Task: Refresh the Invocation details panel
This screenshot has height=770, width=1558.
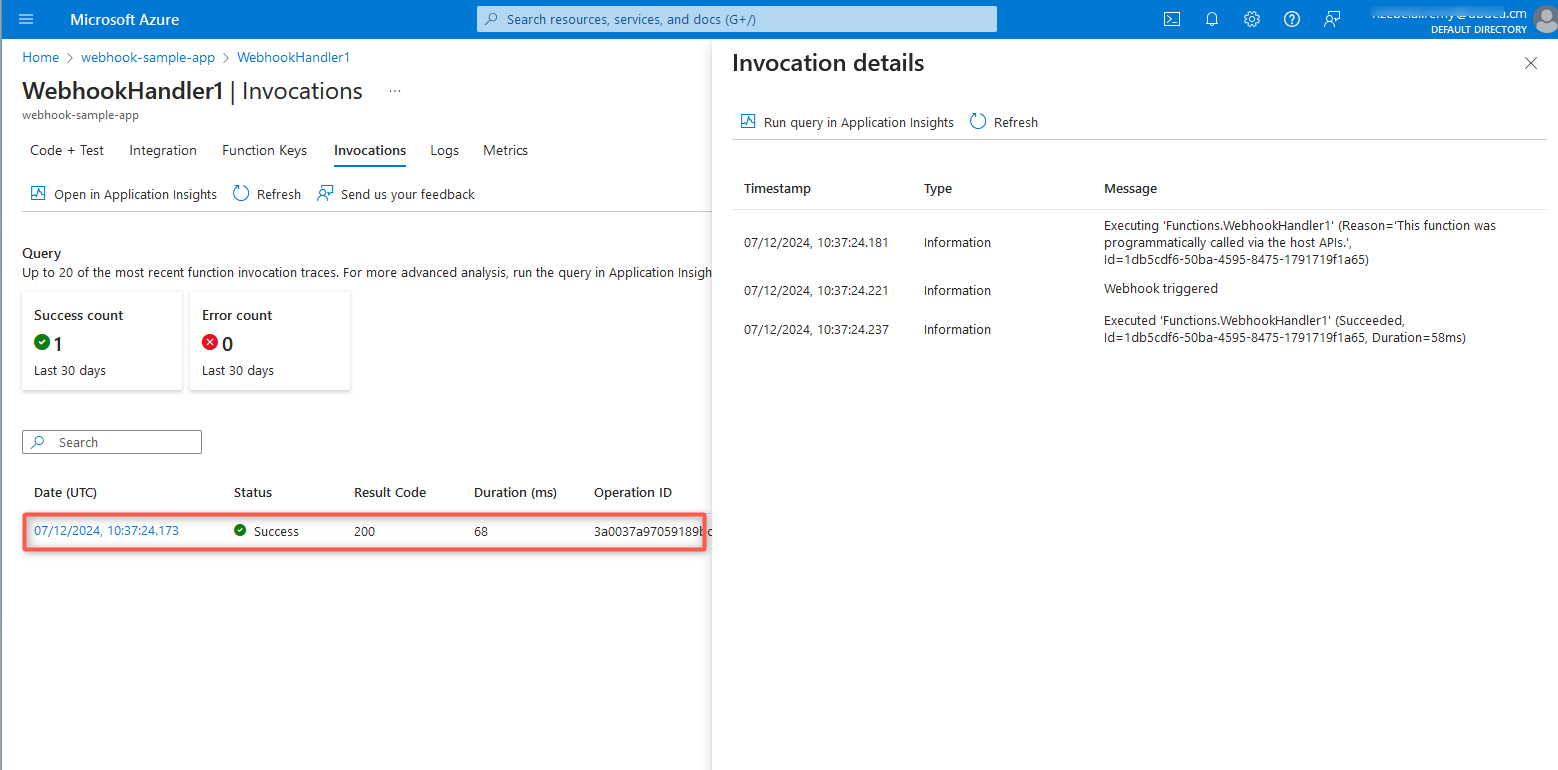Action: (x=1003, y=121)
